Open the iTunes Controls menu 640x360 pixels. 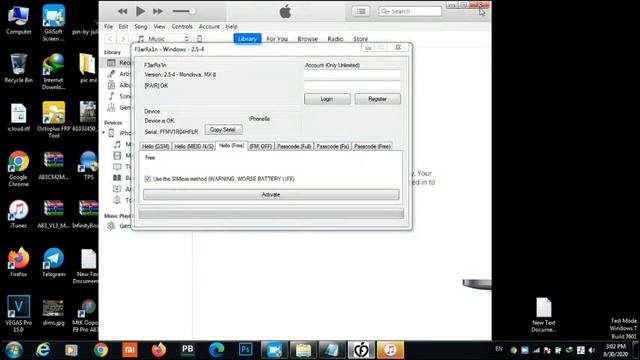click(x=182, y=27)
